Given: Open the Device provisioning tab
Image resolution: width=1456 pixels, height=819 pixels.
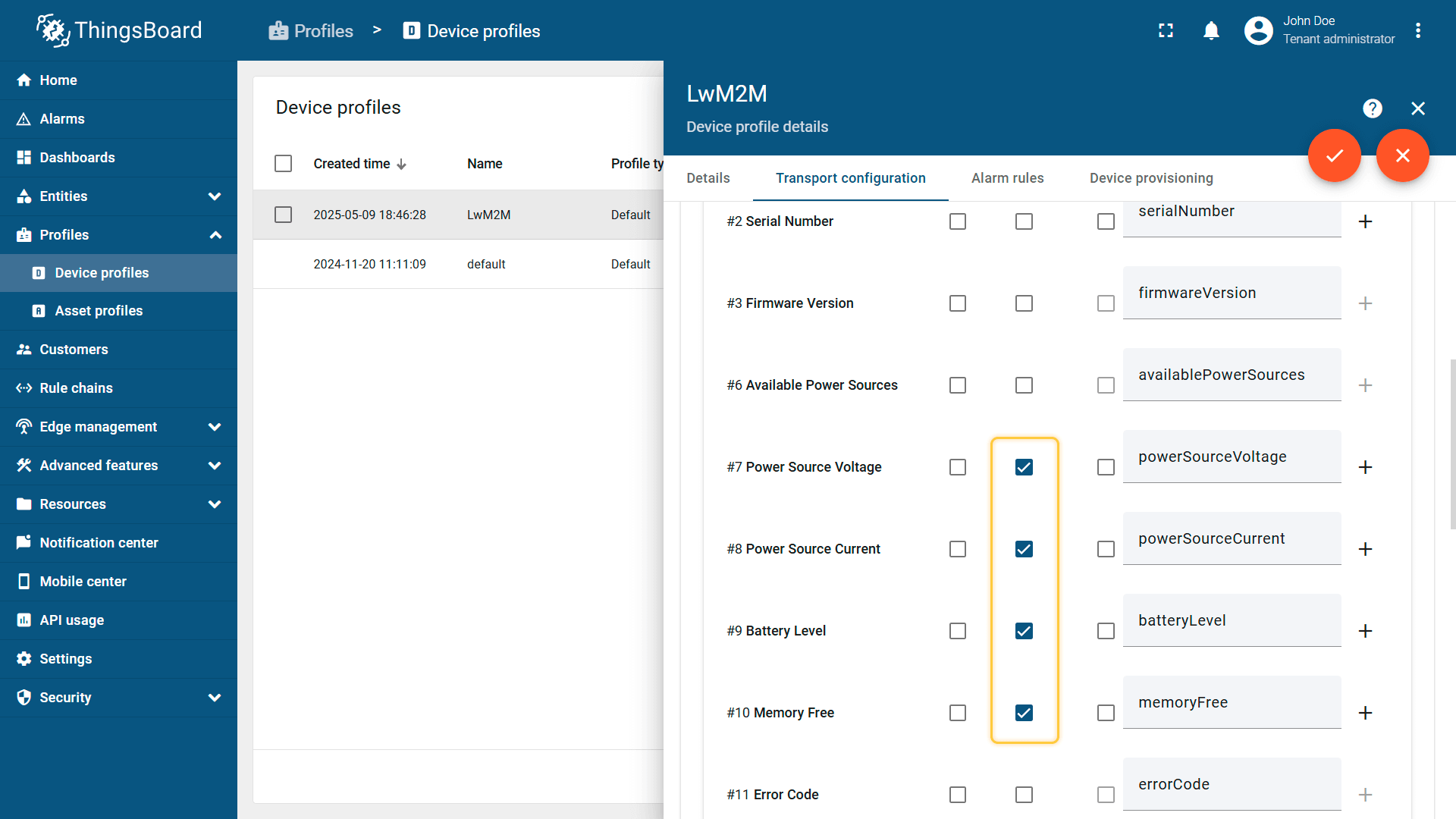Looking at the screenshot, I should (1150, 178).
